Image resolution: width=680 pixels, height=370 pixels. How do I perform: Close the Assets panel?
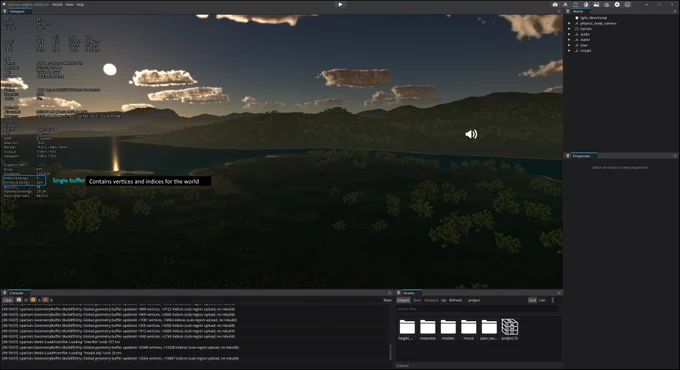[x=559, y=293]
